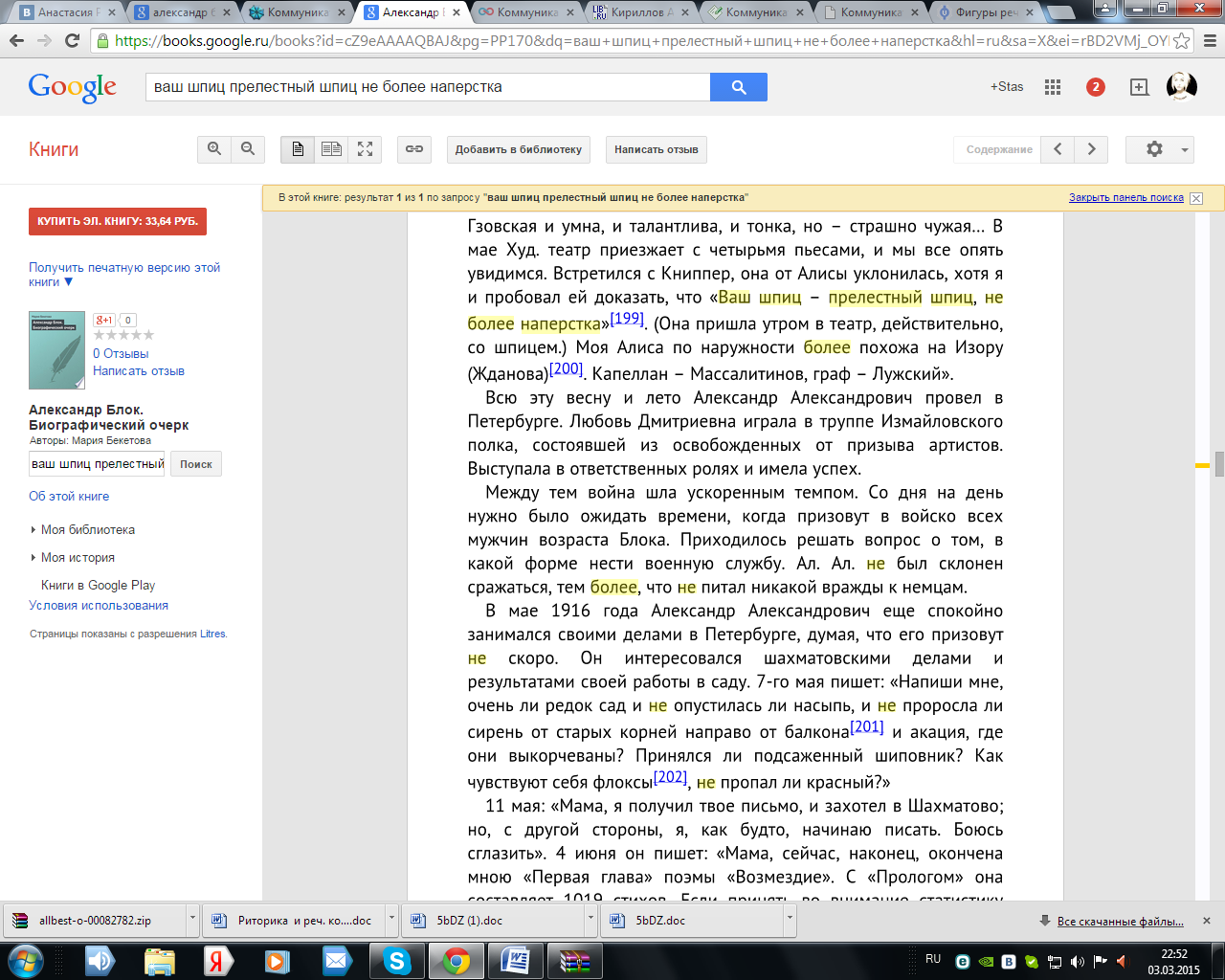This screenshot has width=1225, height=980.
Task: Open the Windows Start menu
Action: pos(26,961)
